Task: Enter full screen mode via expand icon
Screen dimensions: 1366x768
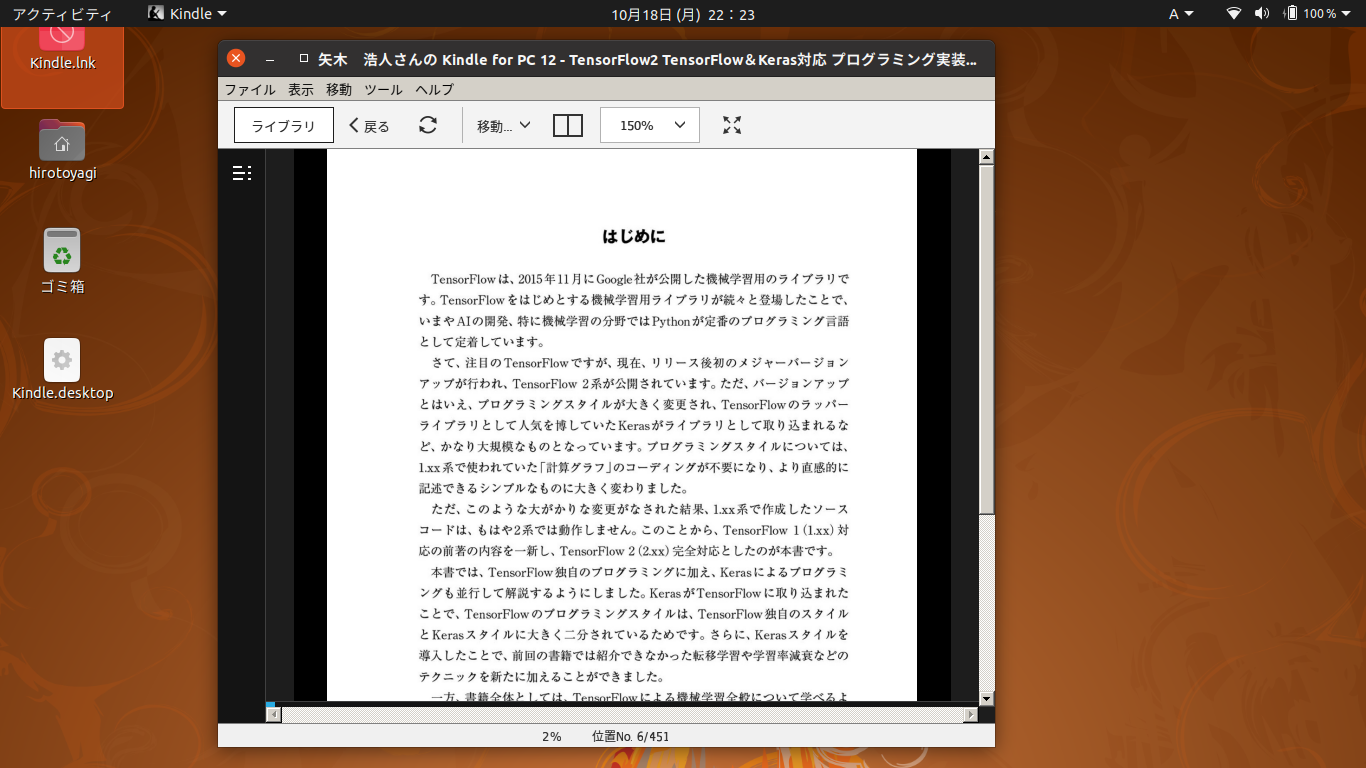Action: (x=732, y=125)
